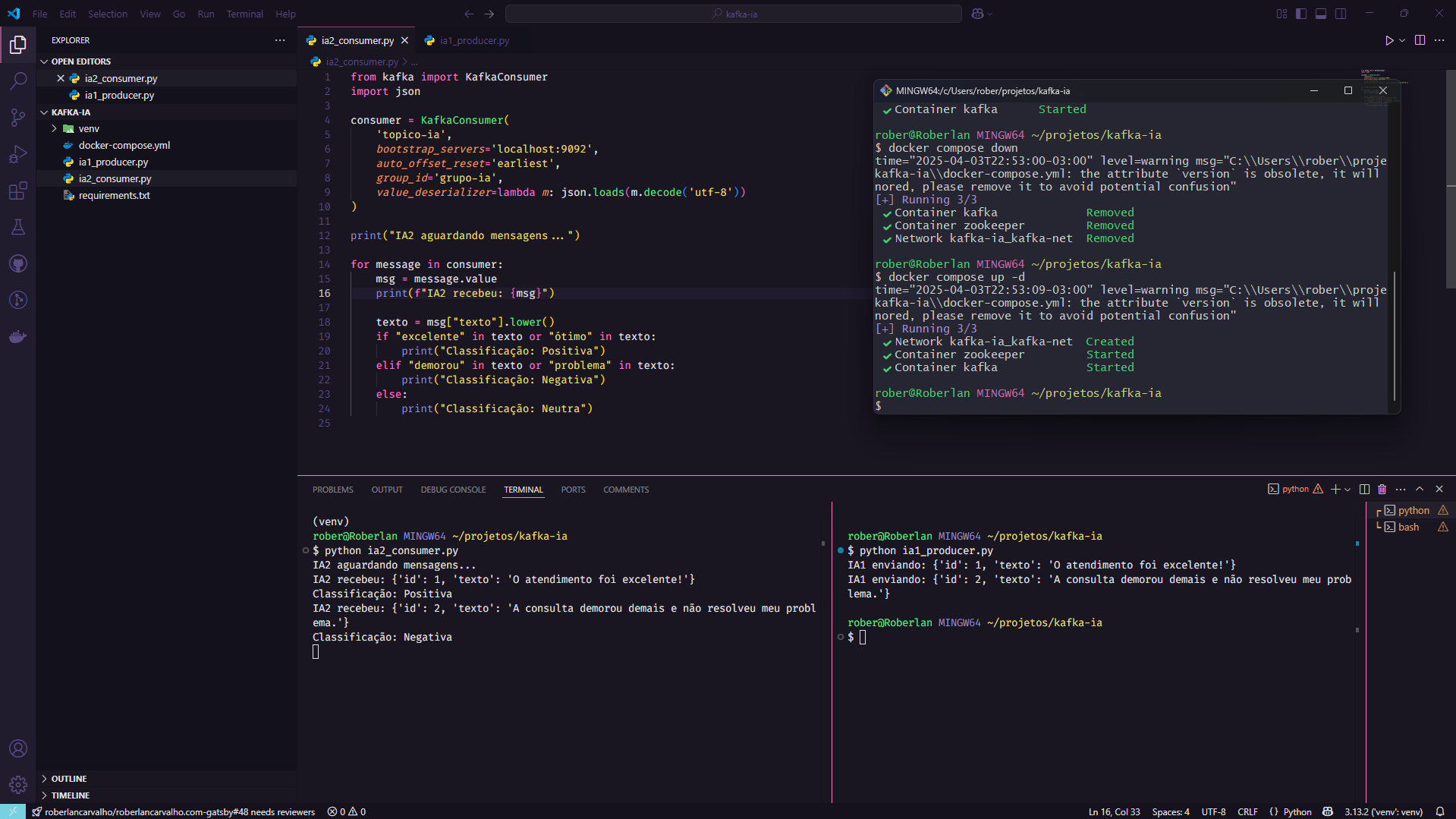Viewport: 1456px width, 819px height.
Task: Open Source Control view in activity bar
Action: 18,117
